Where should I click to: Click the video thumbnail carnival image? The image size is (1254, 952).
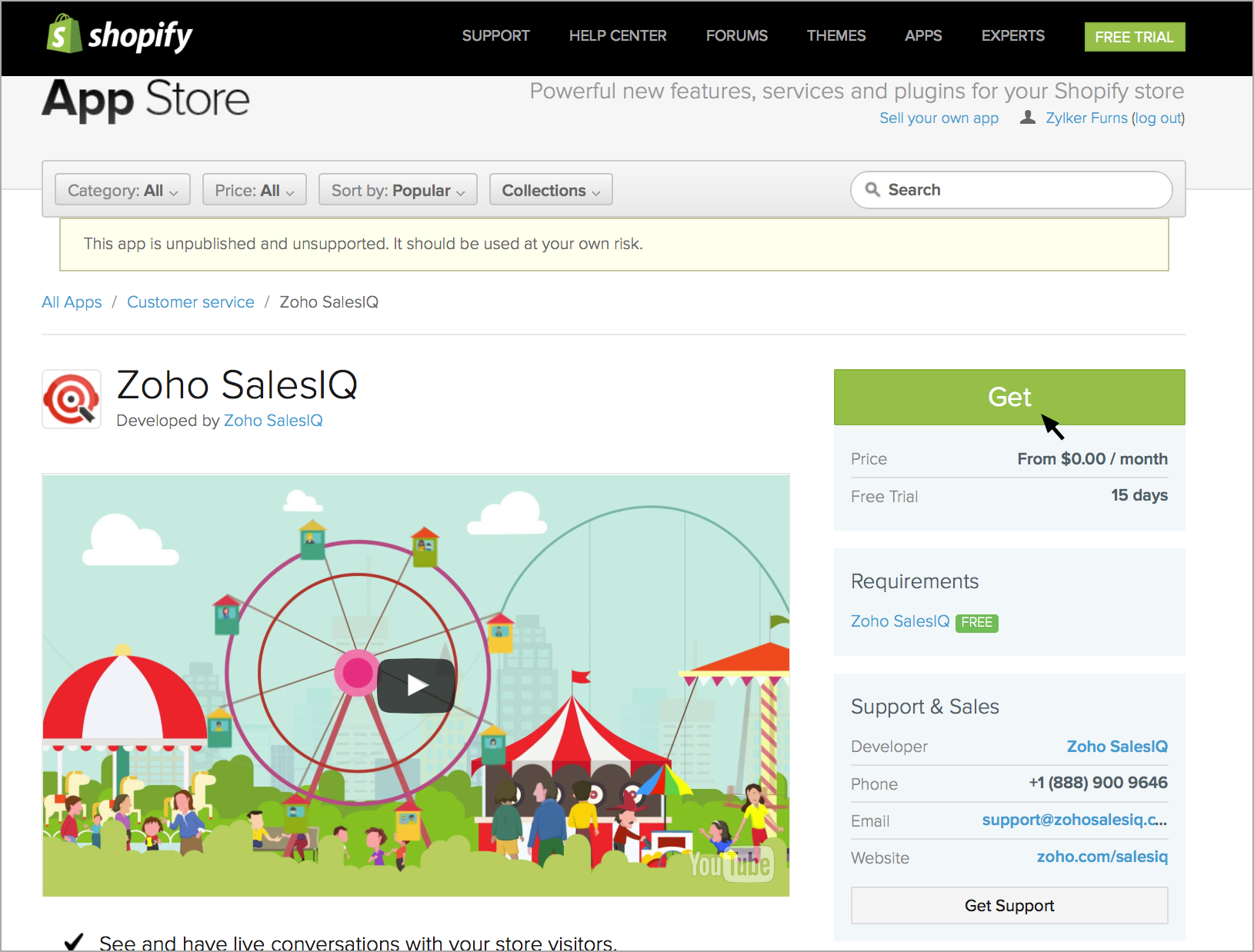click(416, 685)
